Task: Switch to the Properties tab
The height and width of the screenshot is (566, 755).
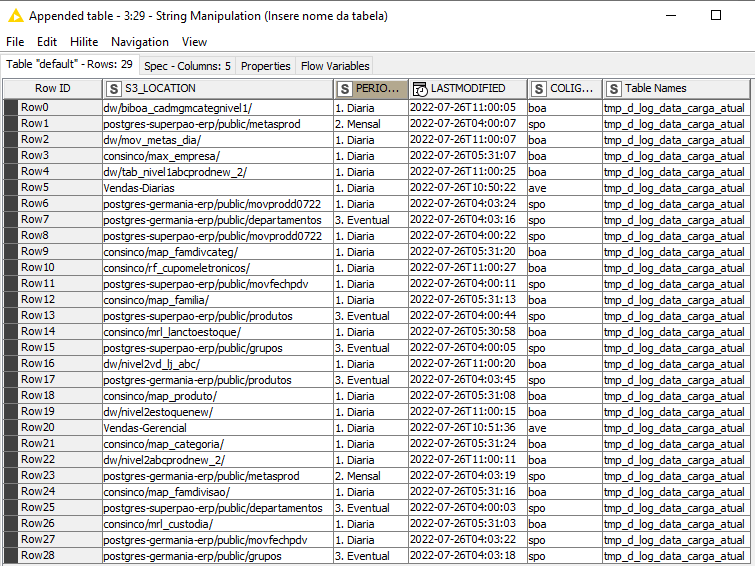Action: point(265,66)
